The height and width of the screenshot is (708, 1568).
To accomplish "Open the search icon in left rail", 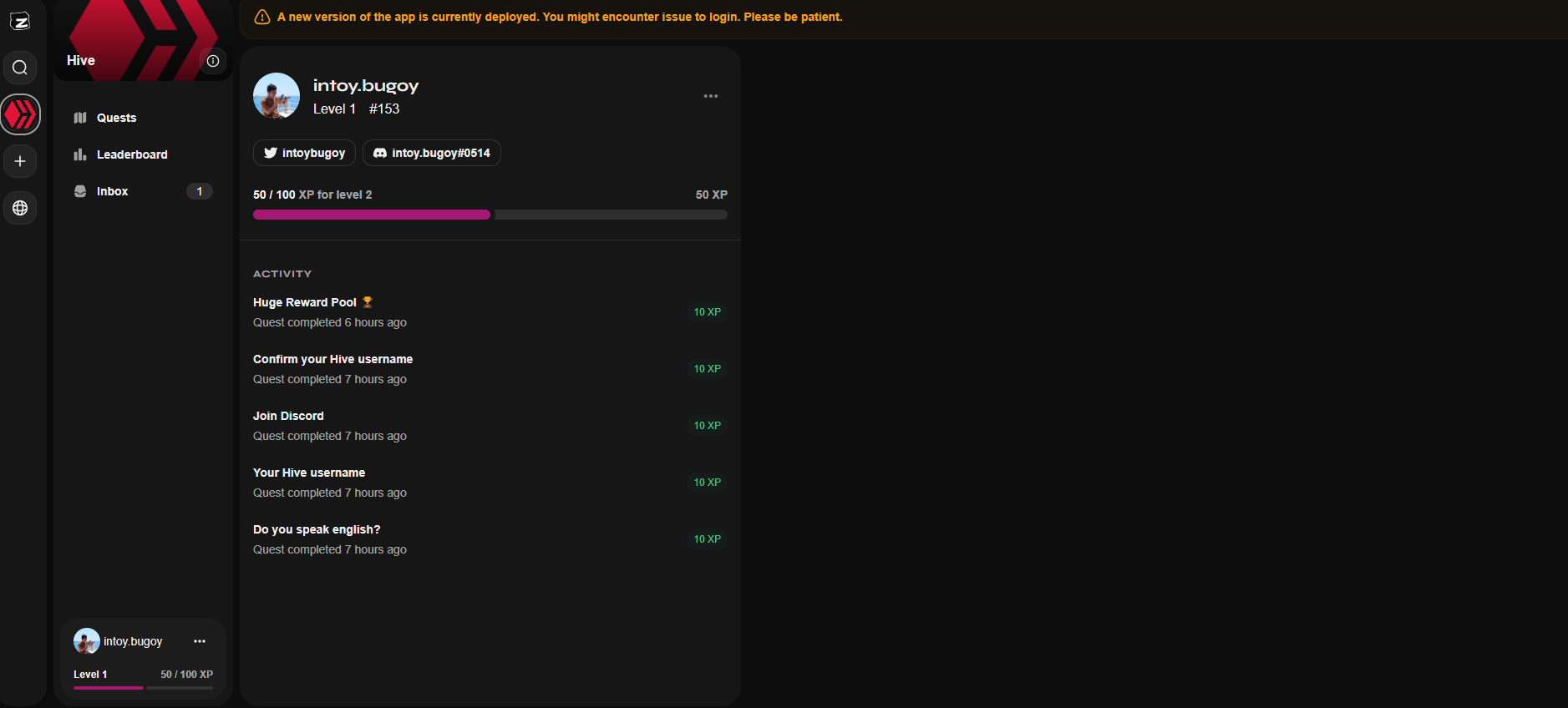I will point(20,68).
